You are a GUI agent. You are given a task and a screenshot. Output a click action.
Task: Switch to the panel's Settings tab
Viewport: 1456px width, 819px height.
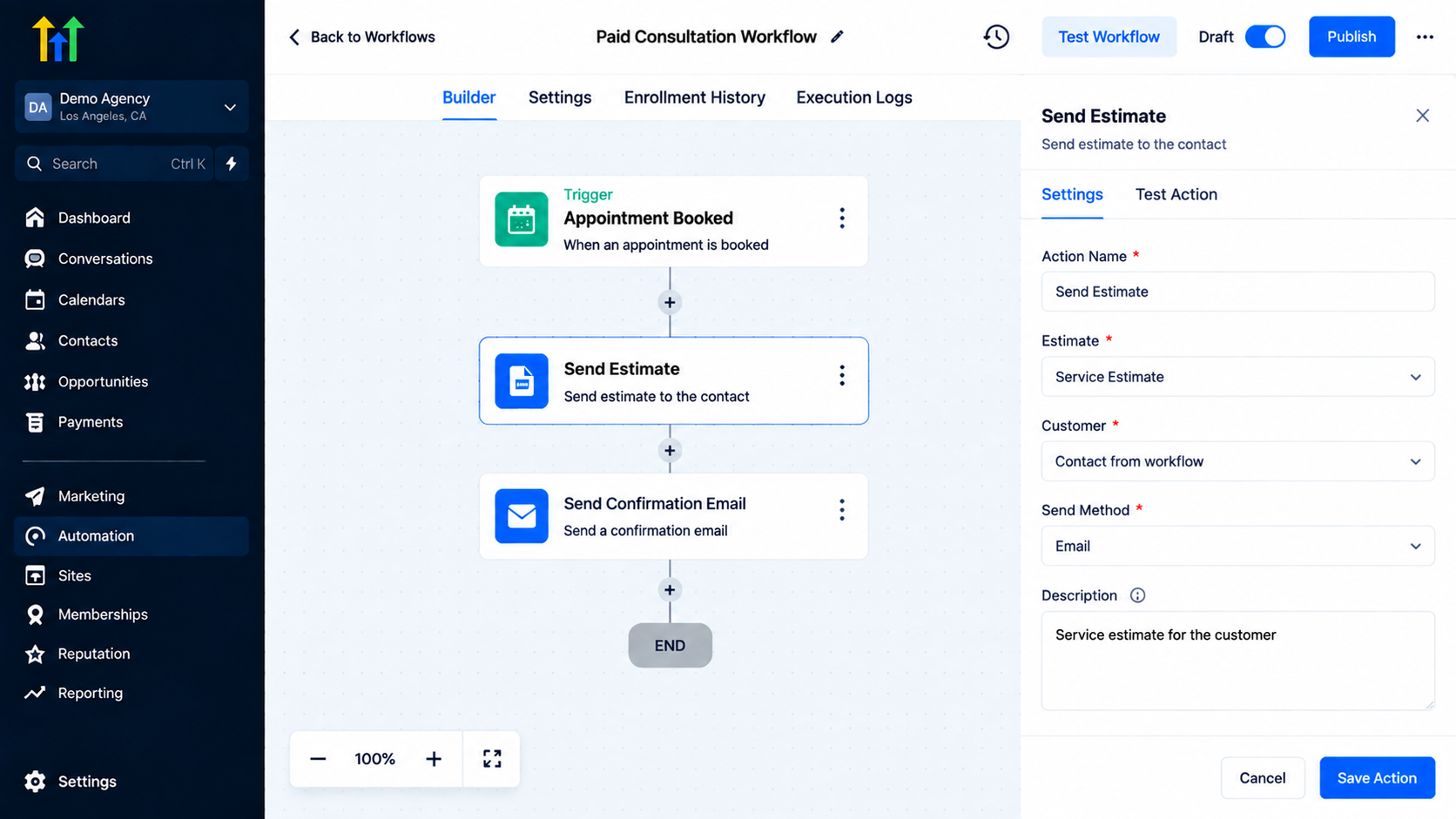point(1072,194)
